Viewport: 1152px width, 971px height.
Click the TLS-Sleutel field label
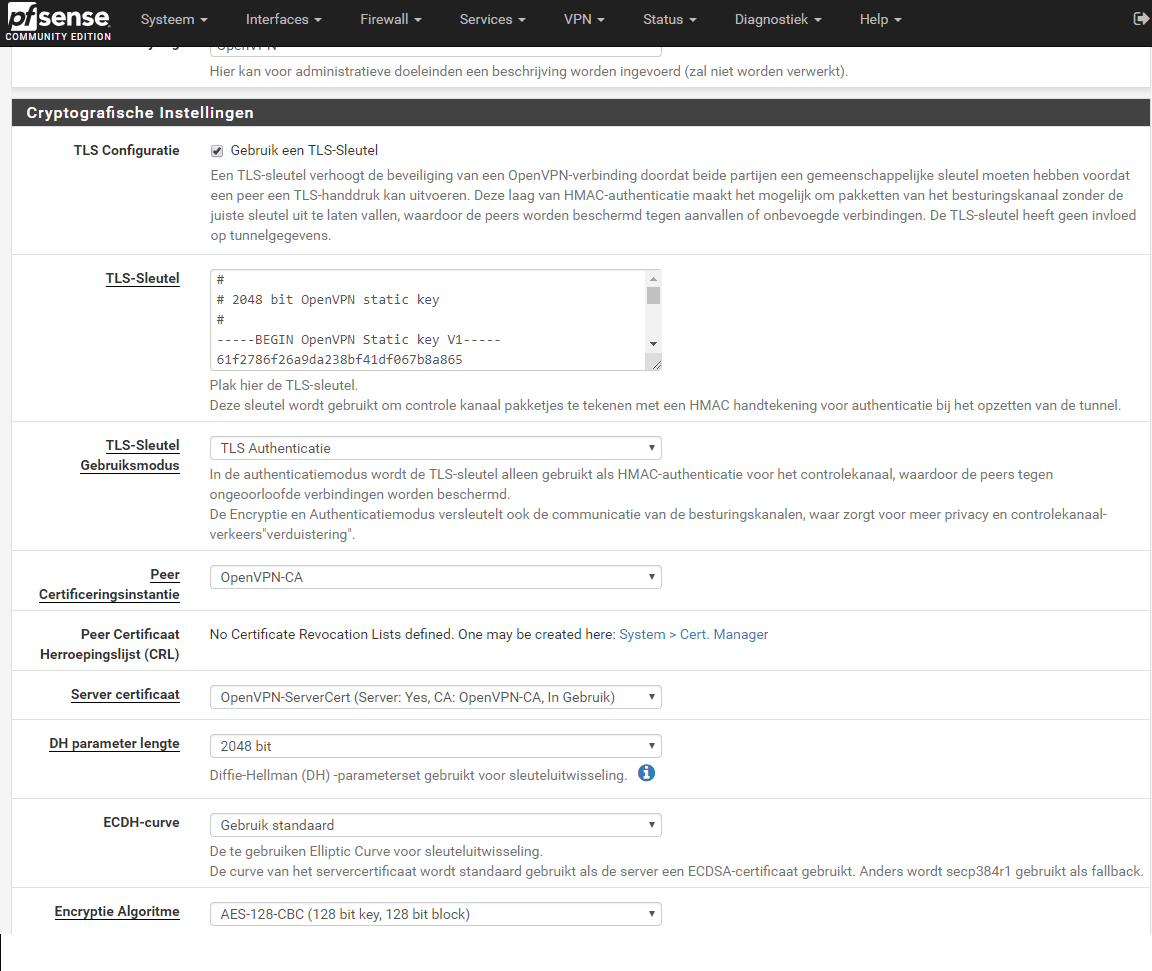pyautogui.click(x=143, y=278)
